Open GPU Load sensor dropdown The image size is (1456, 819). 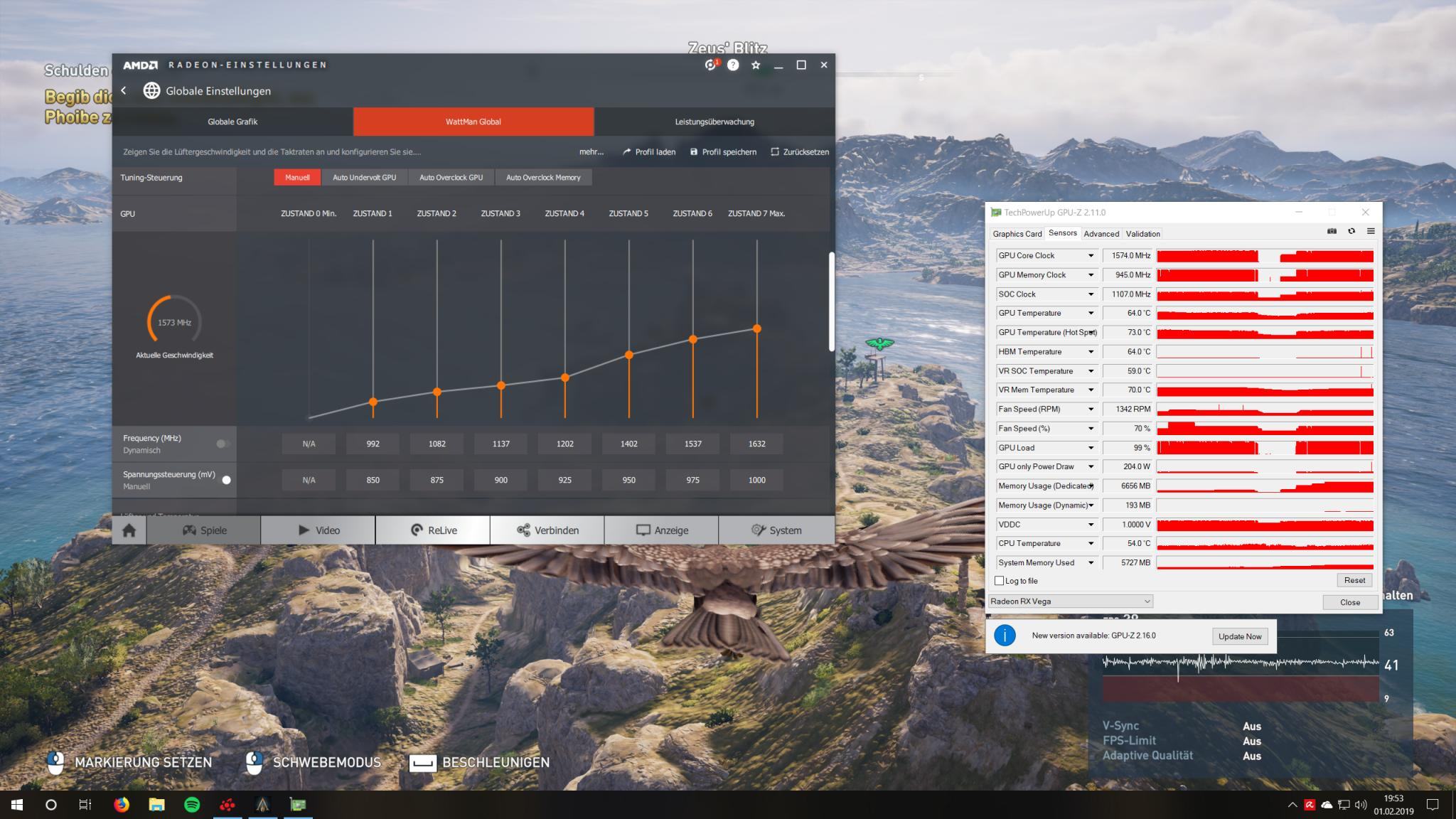point(1091,448)
